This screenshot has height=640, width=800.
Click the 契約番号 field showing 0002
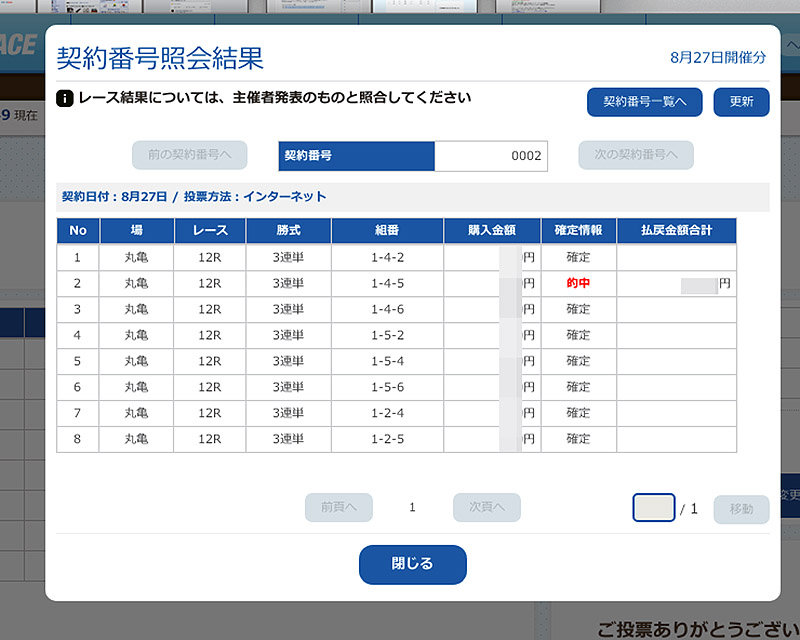coord(490,156)
